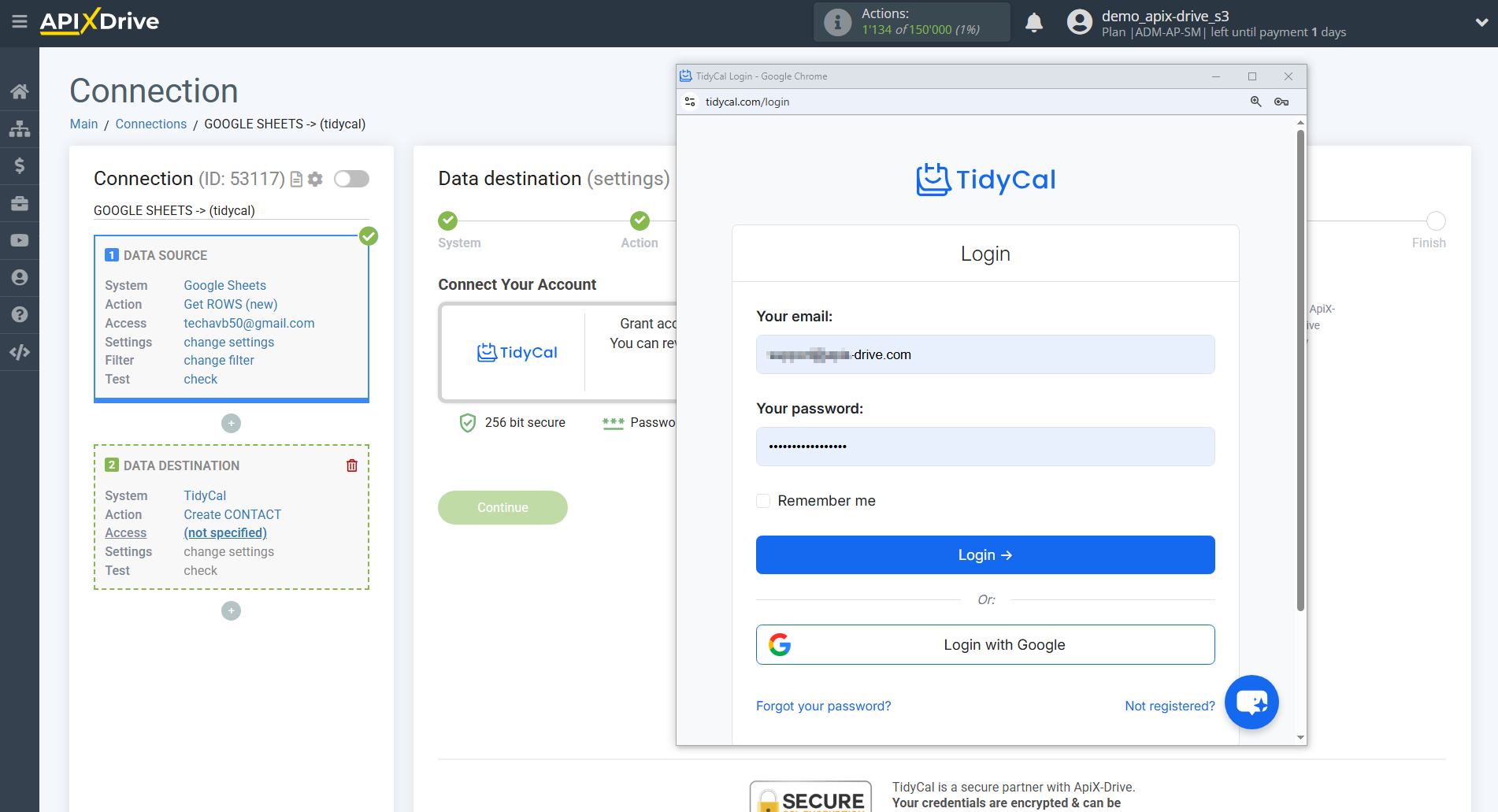This screenshot has height=812, width=1498.
Task: Go to Connections in the breadcrumb
Action: [x=150, y=124]
